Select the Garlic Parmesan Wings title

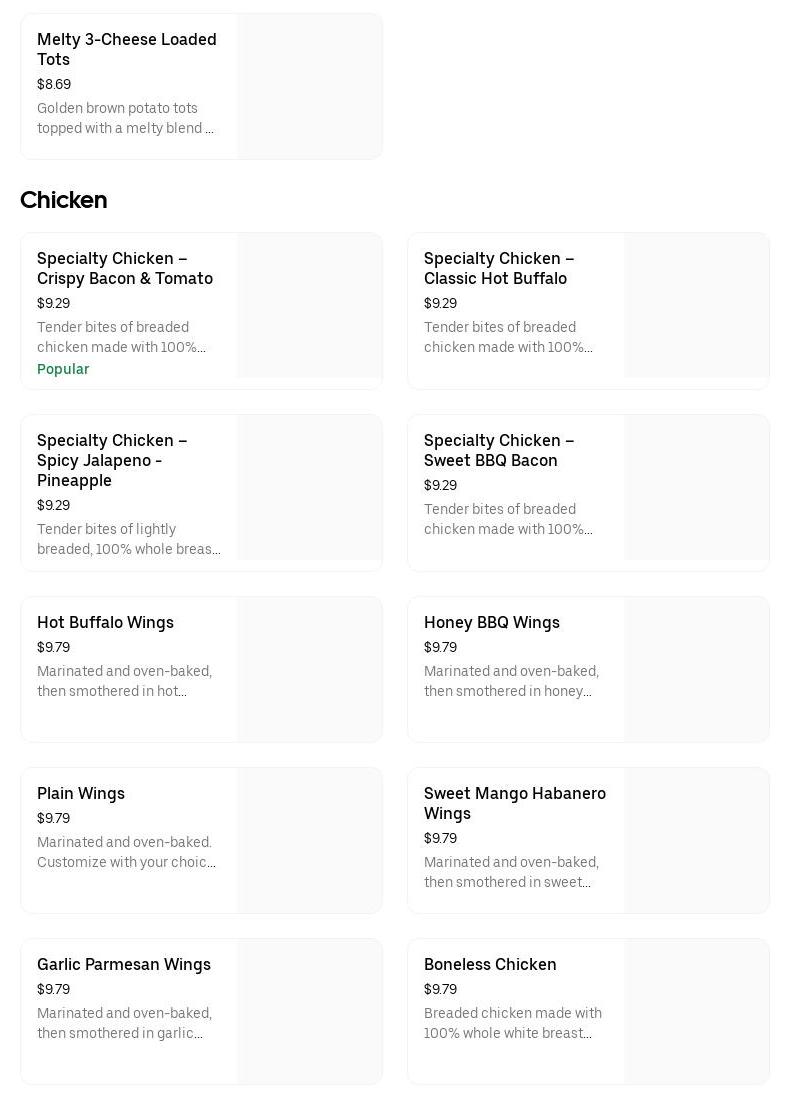click(x=124, y=964)
